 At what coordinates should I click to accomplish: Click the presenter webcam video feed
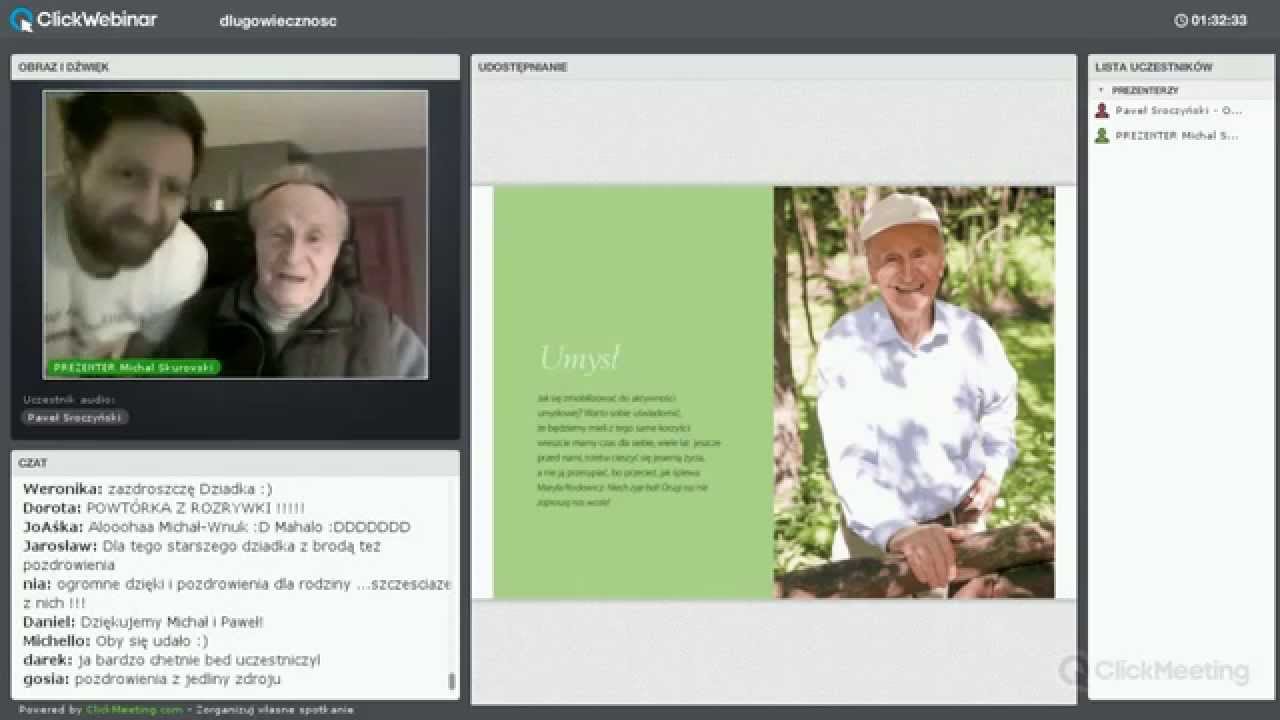[x=235, y=234]
